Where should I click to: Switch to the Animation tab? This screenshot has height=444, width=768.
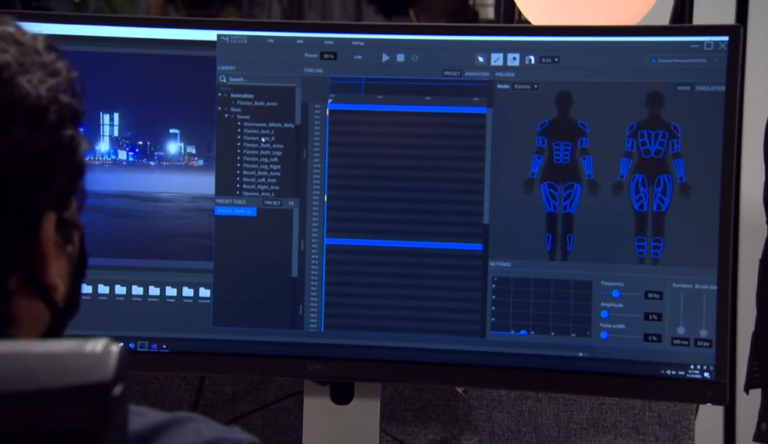pos(477,74)
